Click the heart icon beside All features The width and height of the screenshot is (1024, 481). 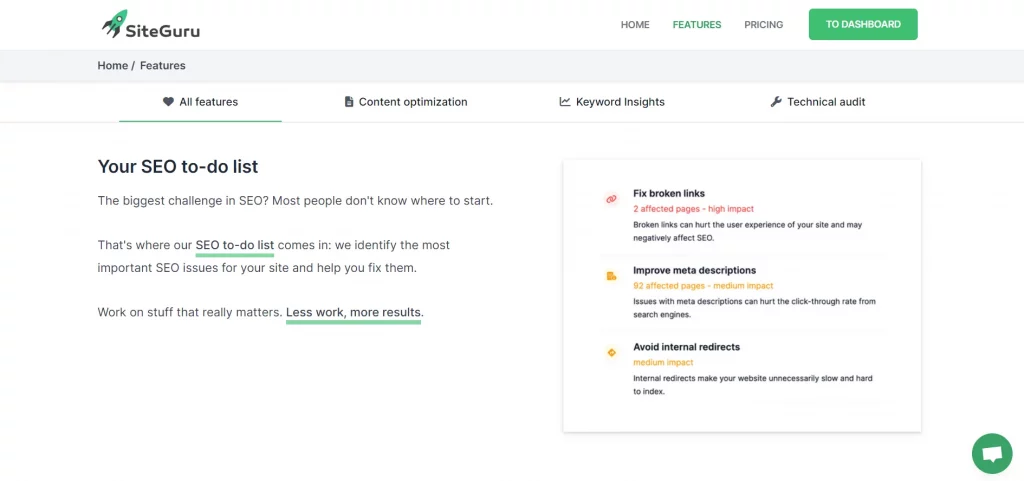click(x=168, y=102)
